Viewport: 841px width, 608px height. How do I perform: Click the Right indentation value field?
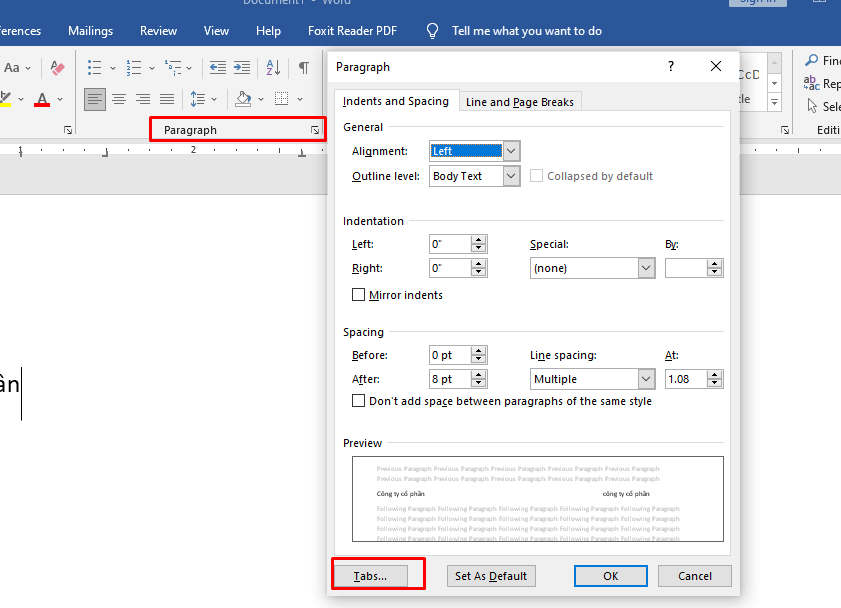[x=451, y=268]
